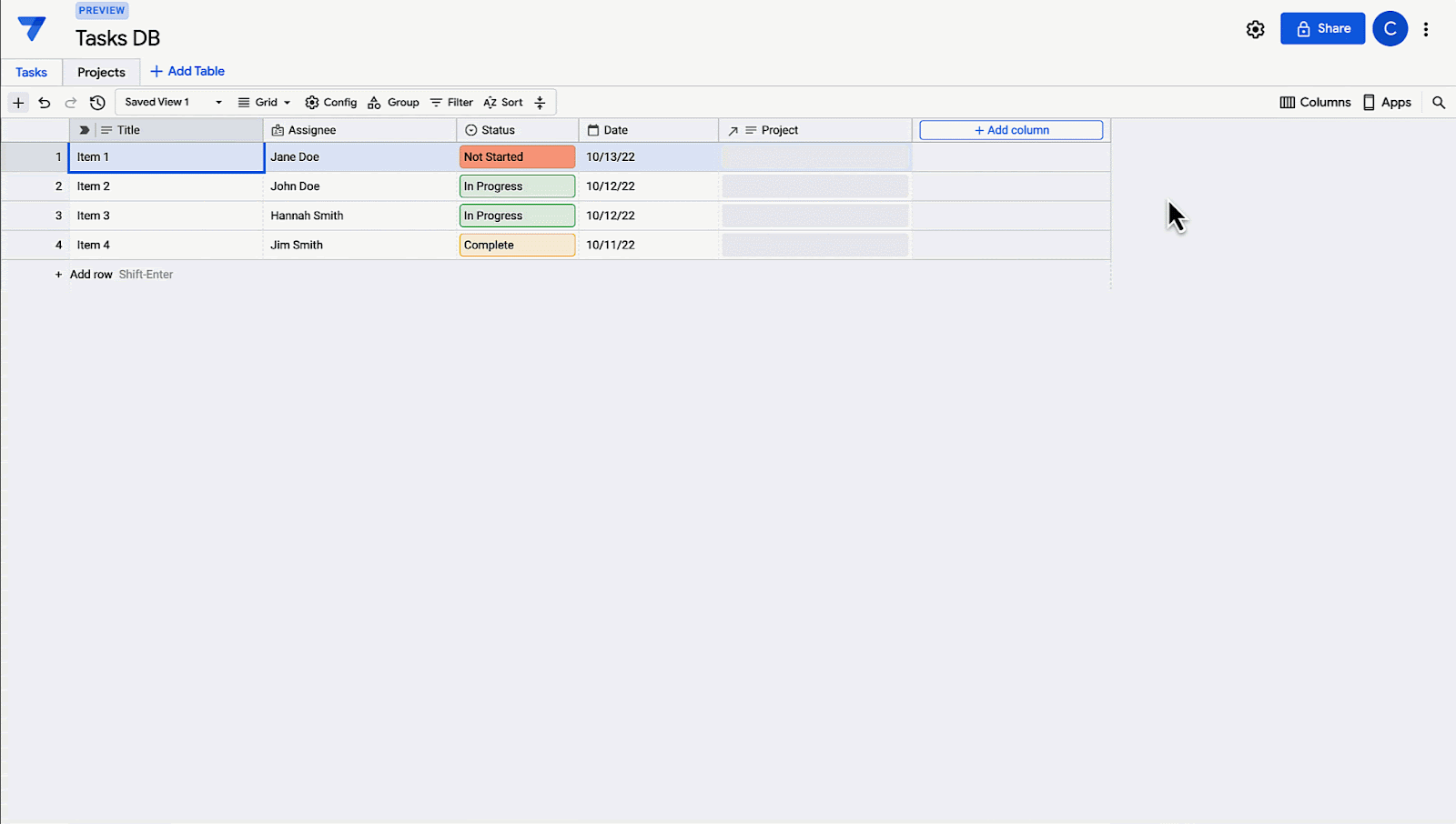Open the In Progress status for Item 3
The height and width of the screenshot is (824, 1456).
(x=517, y=216)
